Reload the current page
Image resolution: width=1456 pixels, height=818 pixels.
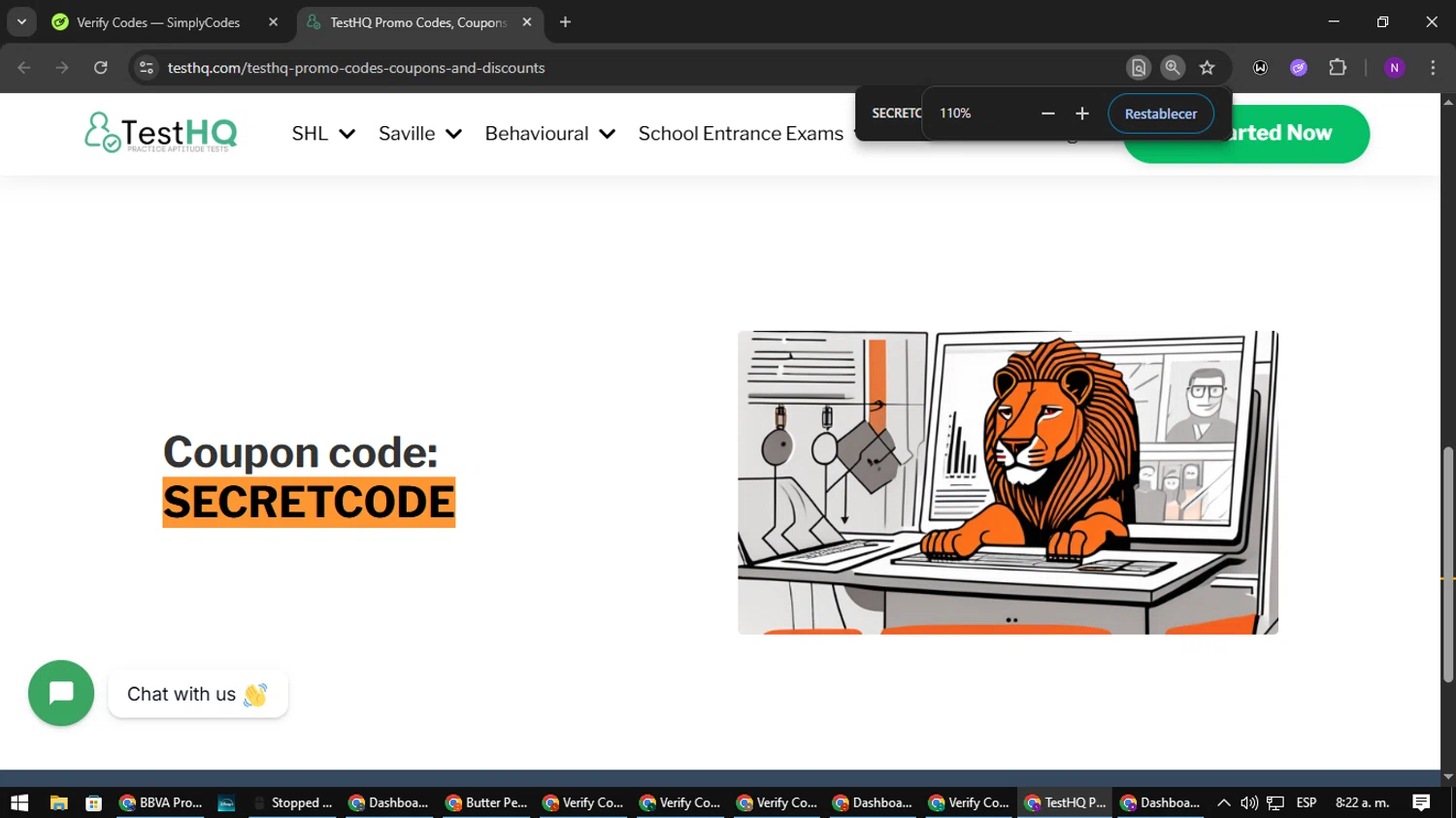[101, 68]
